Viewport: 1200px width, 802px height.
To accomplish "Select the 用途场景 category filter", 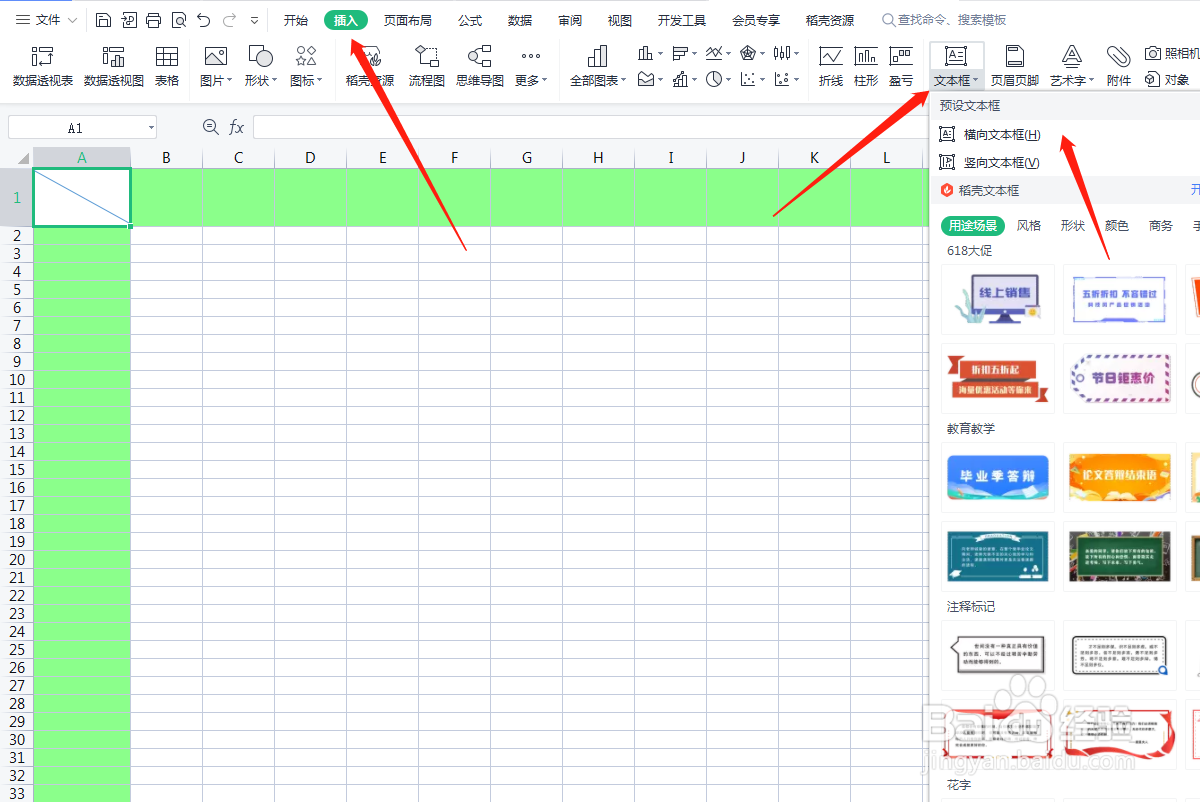I will [x=973, y=226].
